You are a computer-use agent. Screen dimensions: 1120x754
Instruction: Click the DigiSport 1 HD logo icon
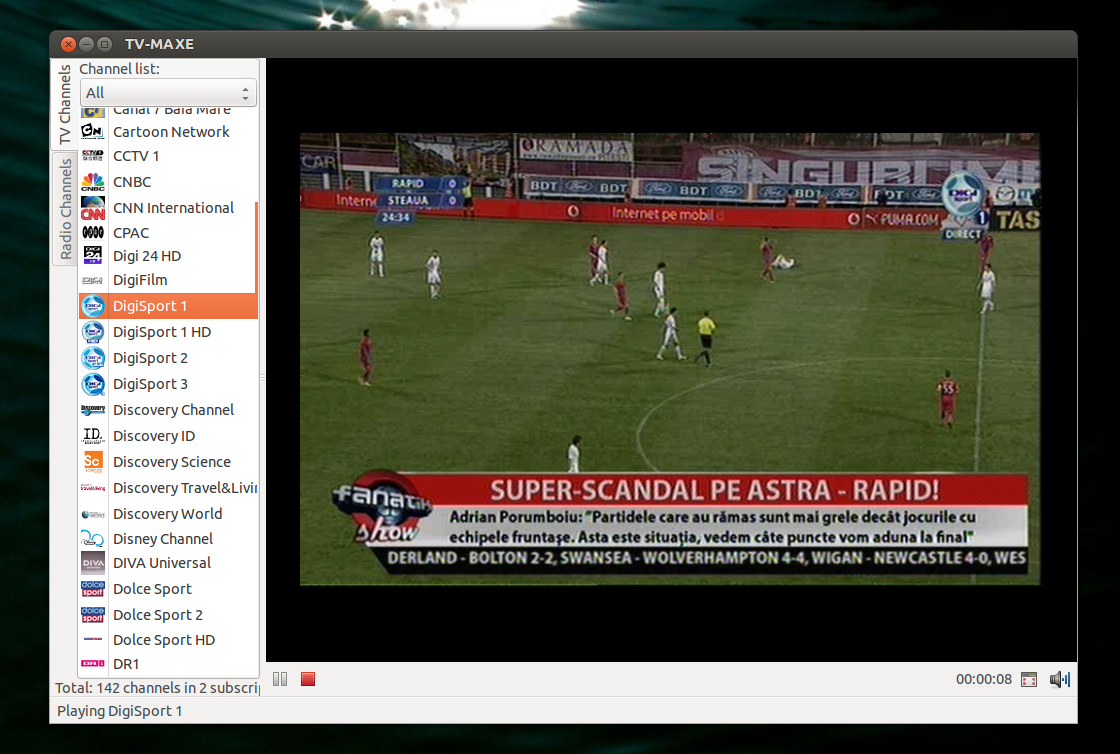[x=93, y=332]
